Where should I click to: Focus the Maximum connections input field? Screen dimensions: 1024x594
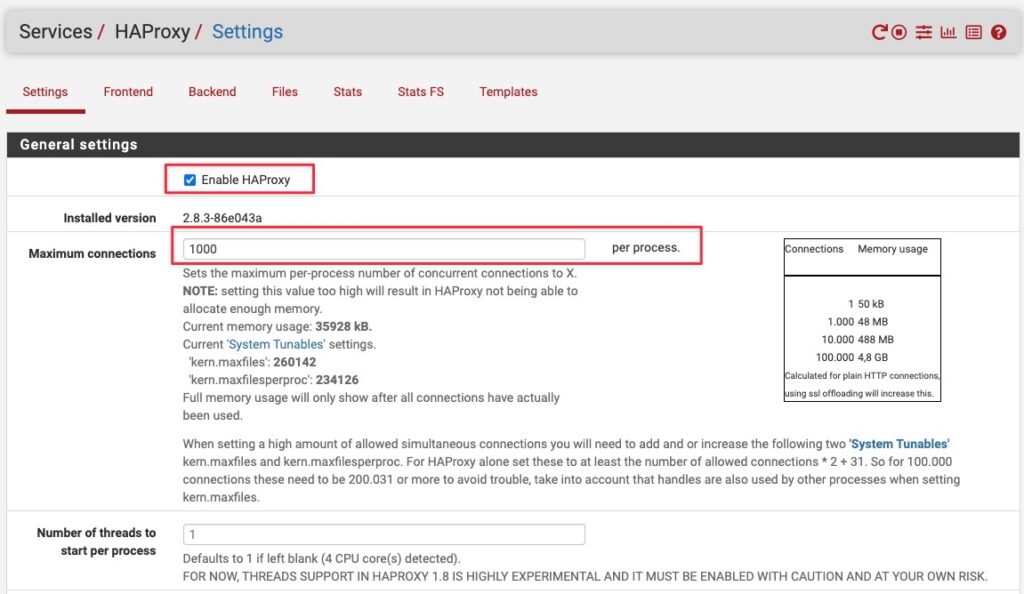(x=384, y=249)
